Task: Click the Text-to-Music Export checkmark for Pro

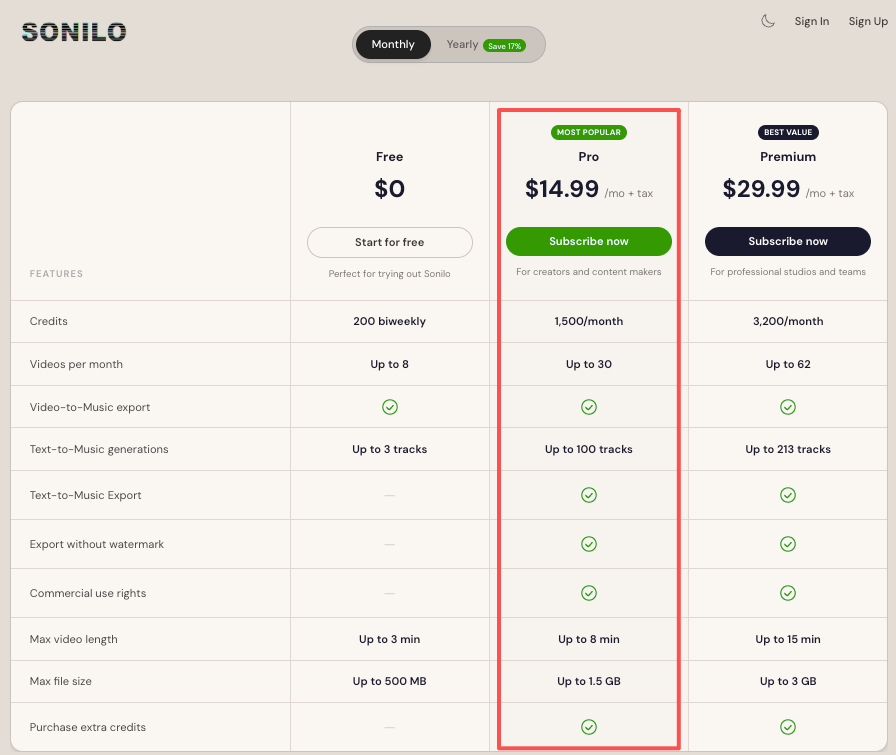Action: (588, 494)
